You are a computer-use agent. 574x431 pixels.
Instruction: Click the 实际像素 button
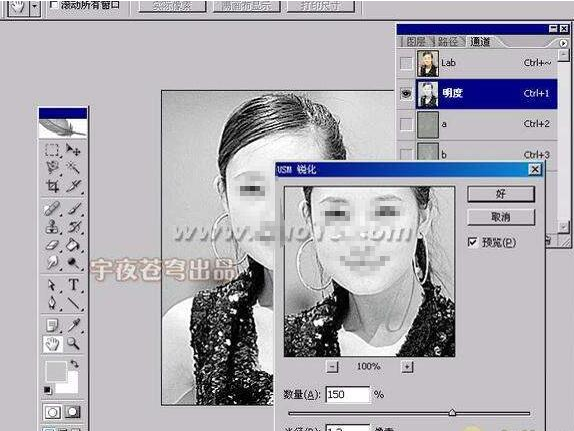click(172, 6)
